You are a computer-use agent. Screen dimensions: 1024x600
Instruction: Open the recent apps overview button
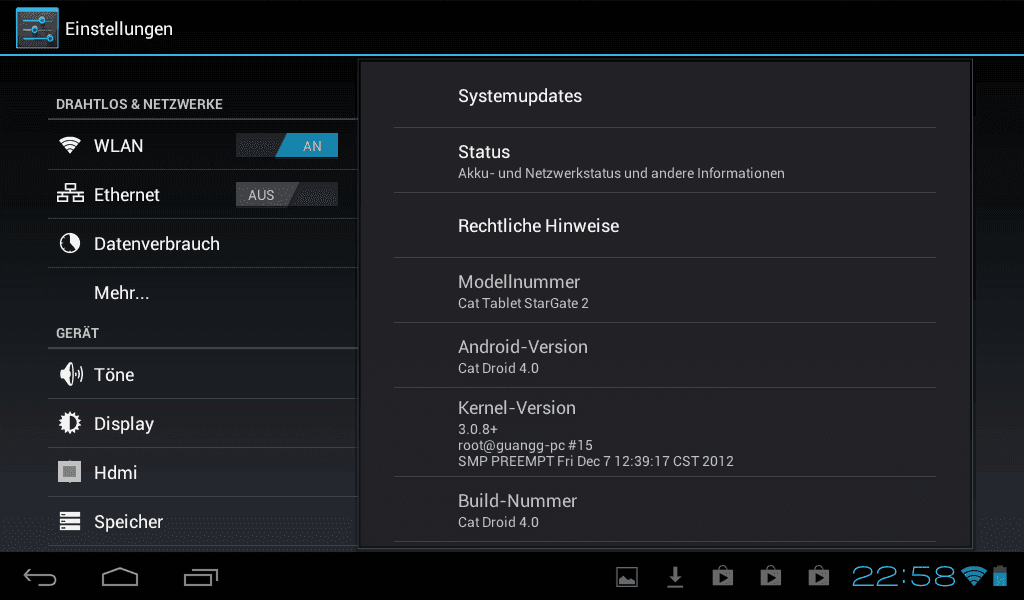point(200,577)
